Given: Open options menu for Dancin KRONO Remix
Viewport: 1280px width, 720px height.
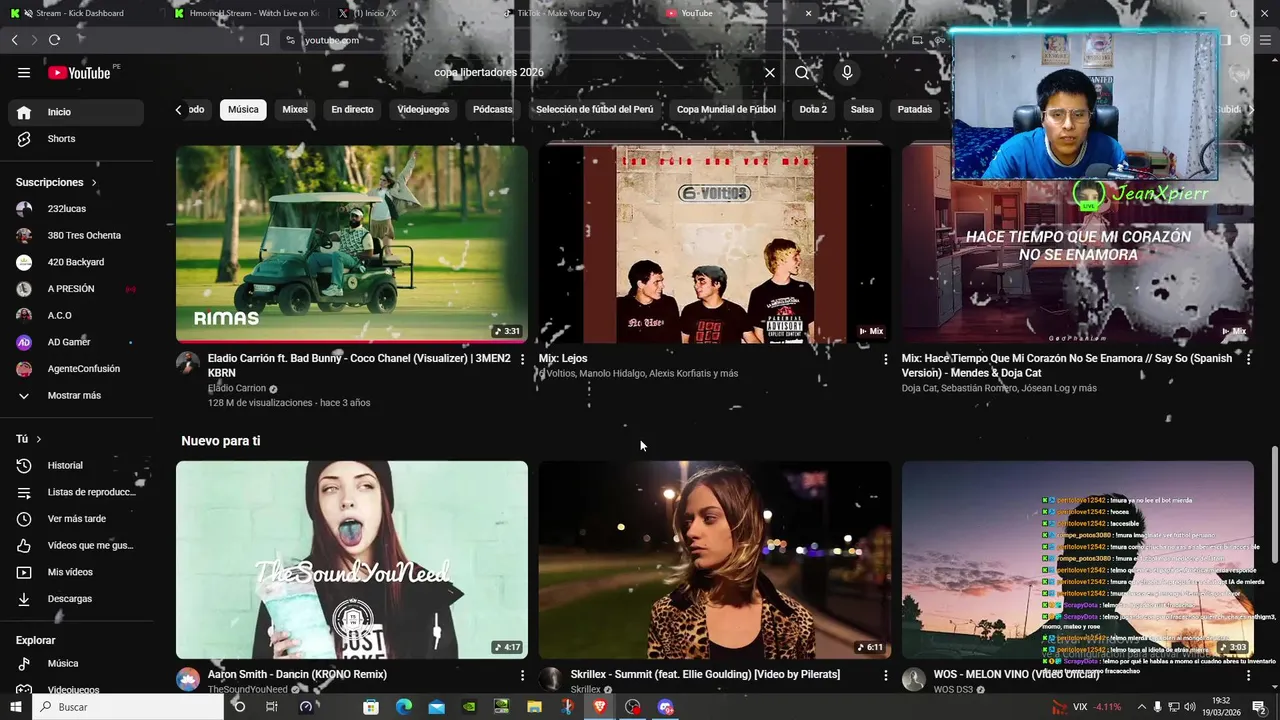Looking at the screenshot, I should [x=522, y=675].
